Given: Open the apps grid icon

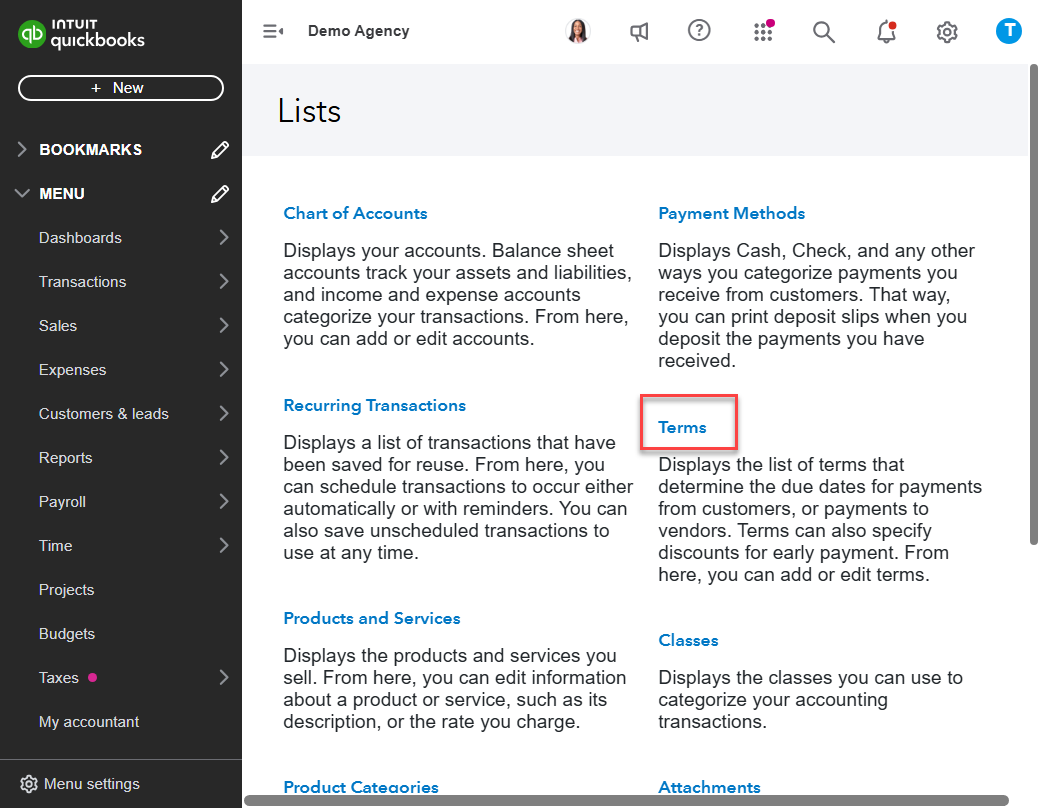Looking at the screenshot, I should [763, 31].
